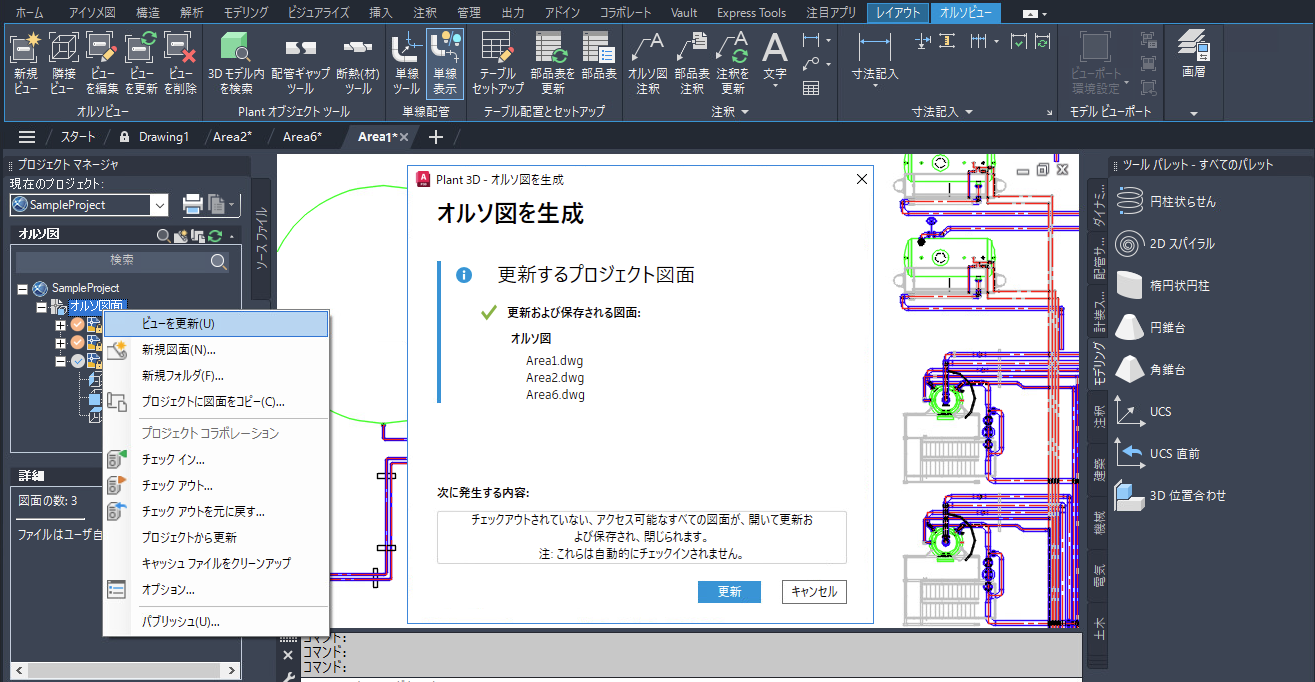Choose キャッシュ ファイルをクリーンアップ menu item
The width and height of the screenshot is (1315, 682).
216,564
